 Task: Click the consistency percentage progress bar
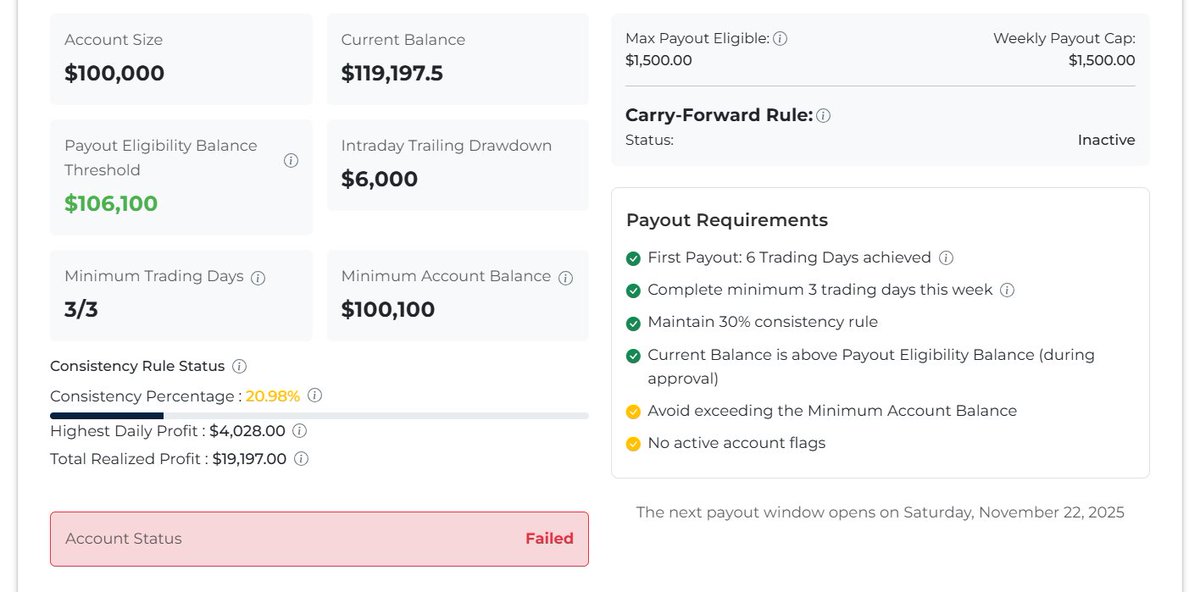(319, 415)
